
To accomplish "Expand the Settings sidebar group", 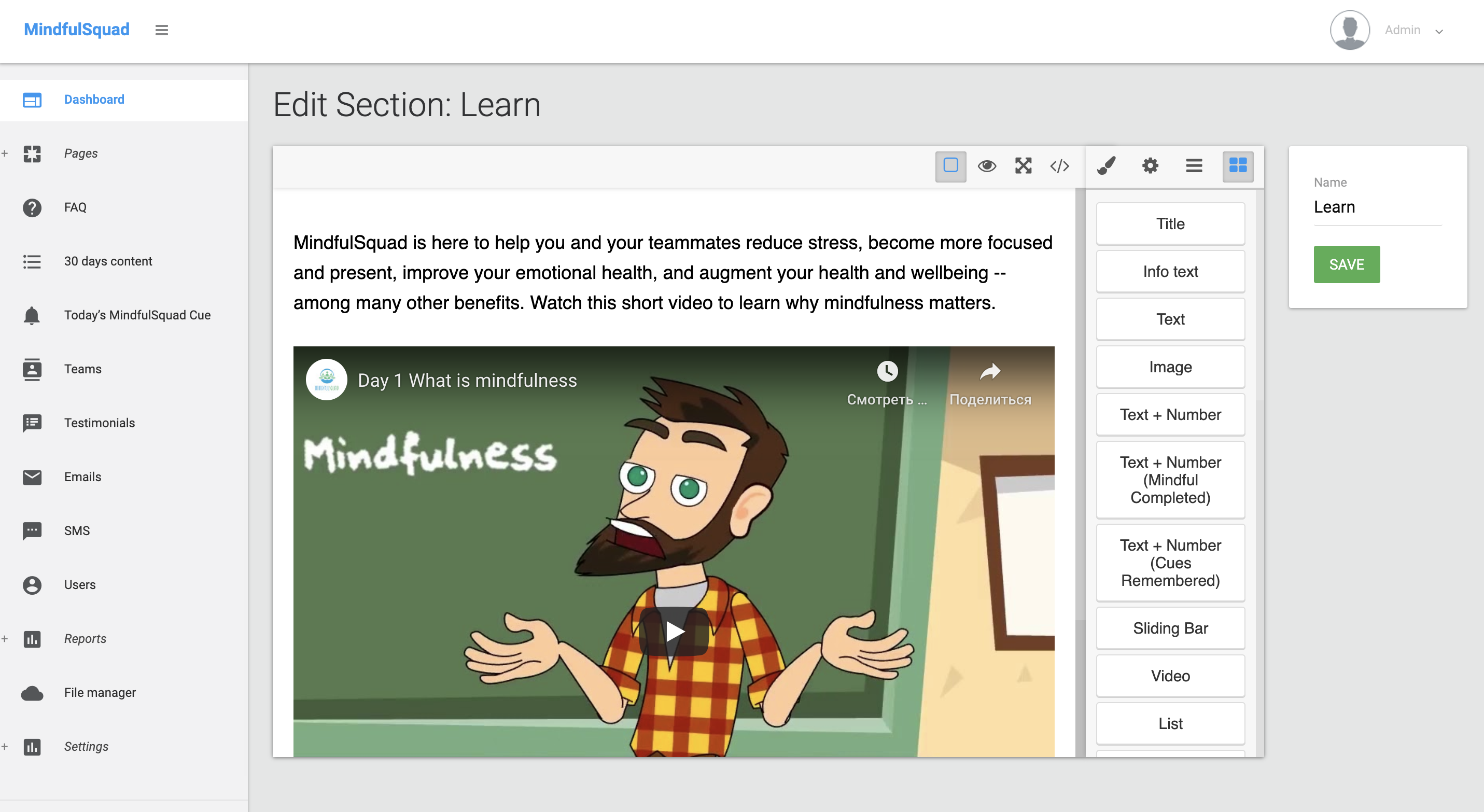I will click(86, 746).
